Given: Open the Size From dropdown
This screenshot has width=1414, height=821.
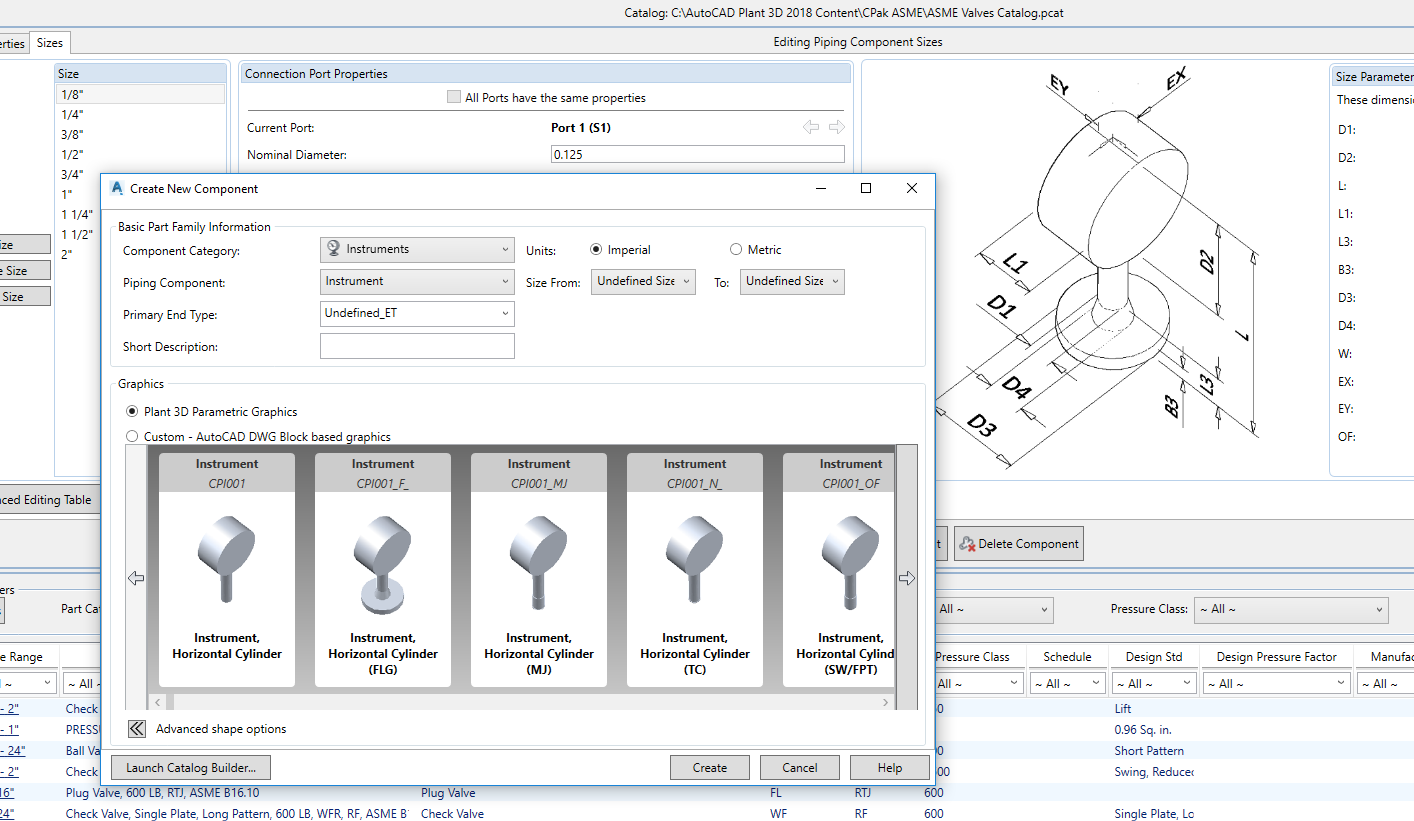Looking at the screenshot, I should coord(643,282).
